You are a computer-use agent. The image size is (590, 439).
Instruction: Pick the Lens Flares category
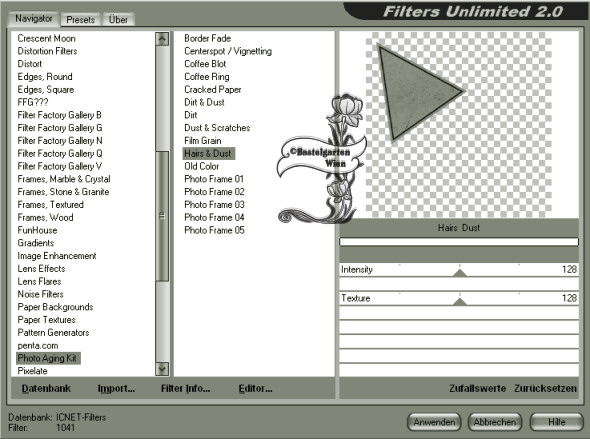pyautogui.click(x=39, y=281)
